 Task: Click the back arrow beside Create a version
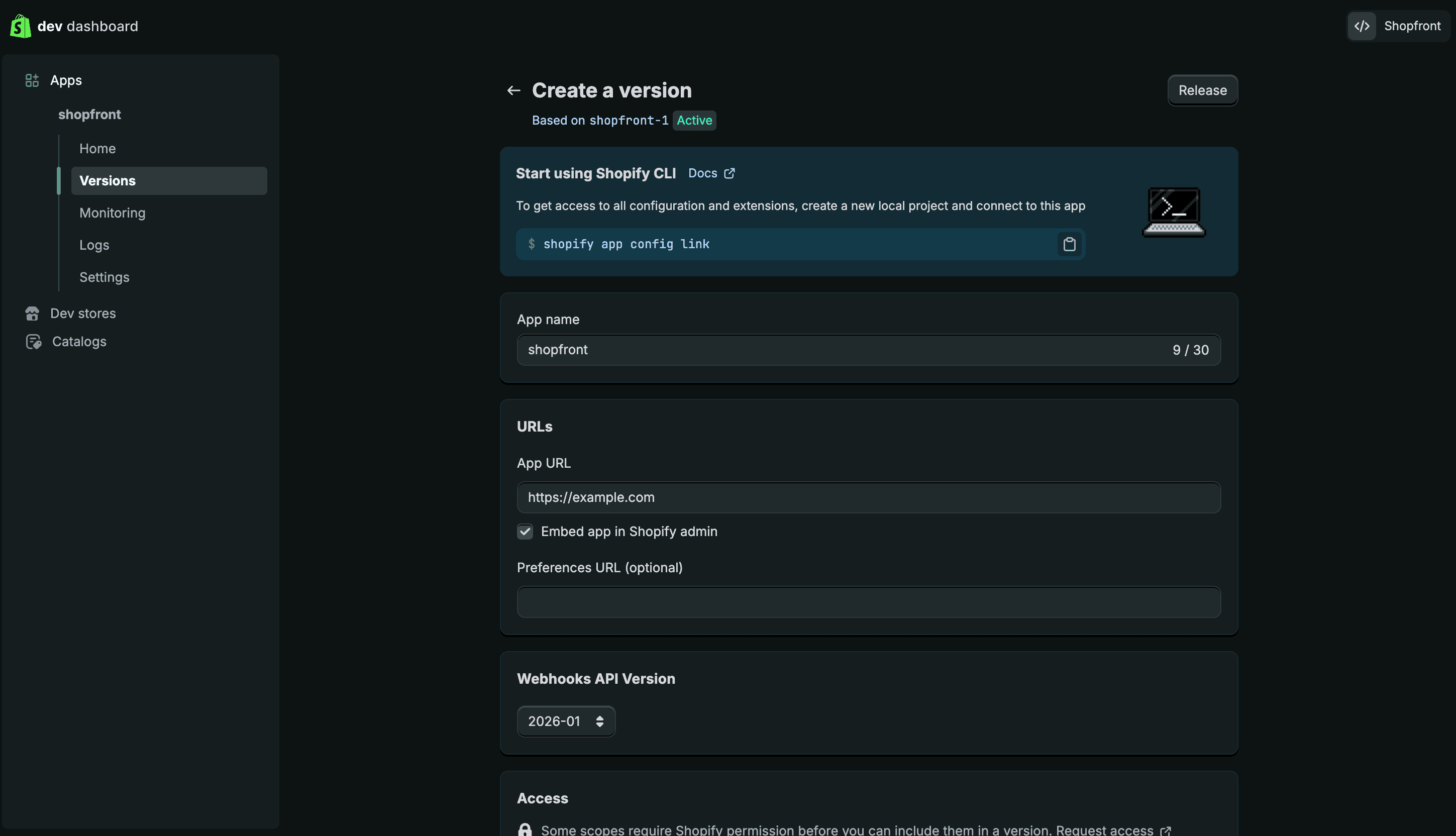click(x=513, y=91)
